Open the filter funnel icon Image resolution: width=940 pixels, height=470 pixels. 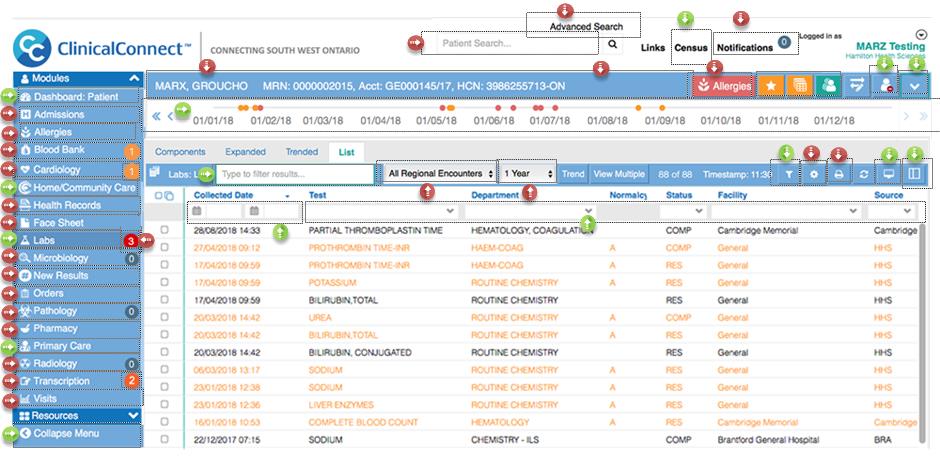pos(790,174)
